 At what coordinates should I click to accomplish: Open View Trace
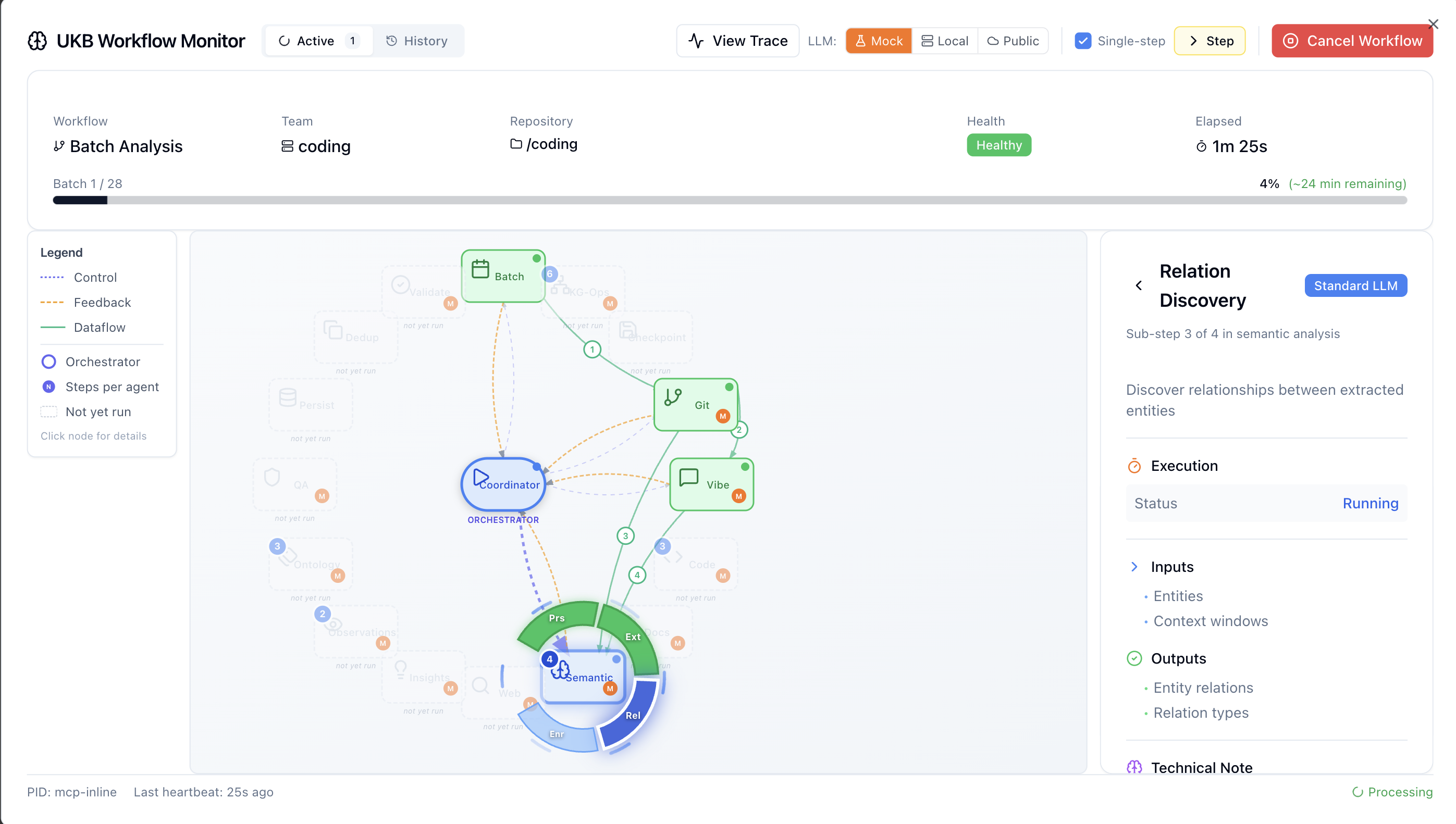click(x=737, y=41)
